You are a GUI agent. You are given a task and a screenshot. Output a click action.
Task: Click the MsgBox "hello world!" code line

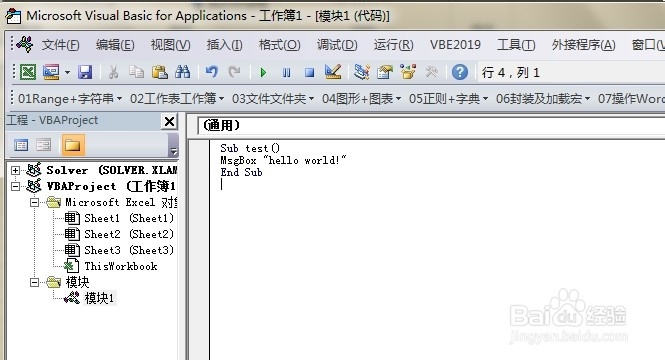click(283, 160)
